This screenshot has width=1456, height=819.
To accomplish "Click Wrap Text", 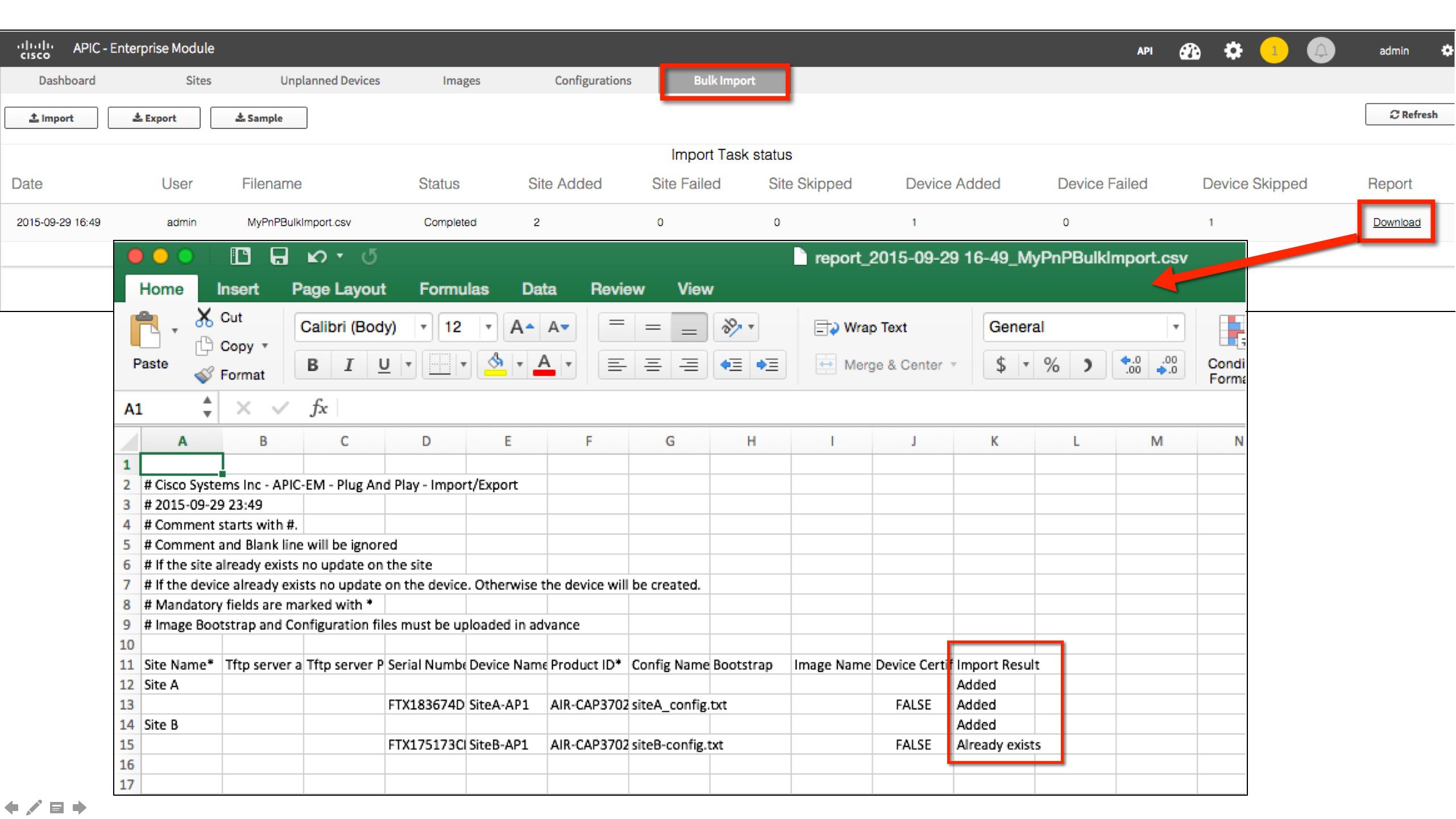I will pos(861,328).
